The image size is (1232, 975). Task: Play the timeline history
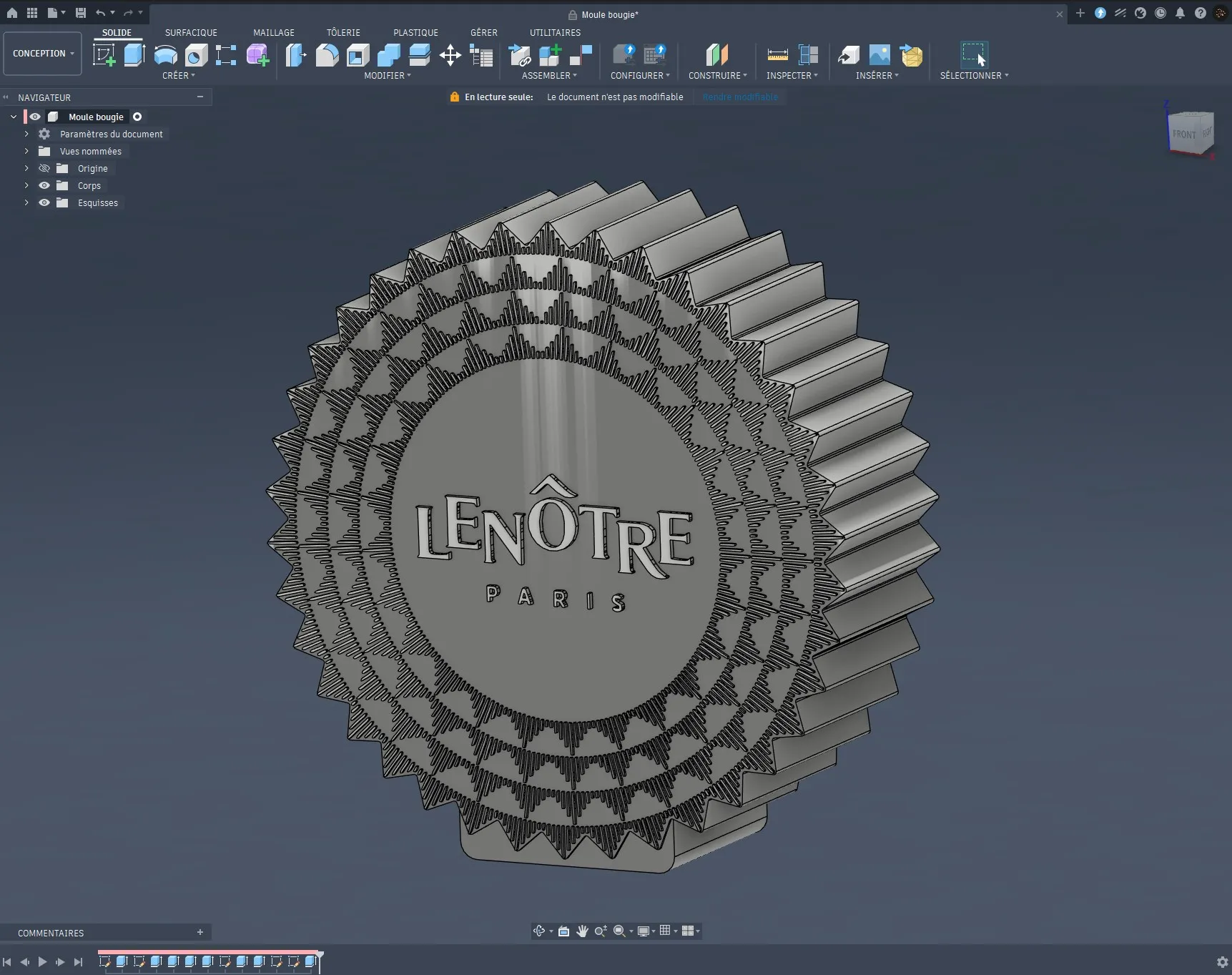tap(42, 962)
